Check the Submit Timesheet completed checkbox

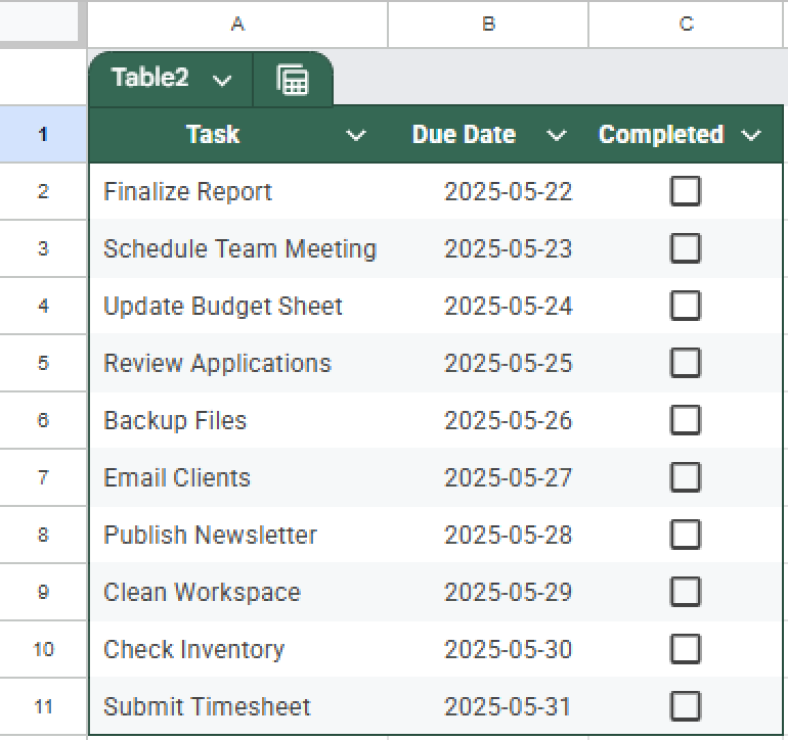coord(685,706)
